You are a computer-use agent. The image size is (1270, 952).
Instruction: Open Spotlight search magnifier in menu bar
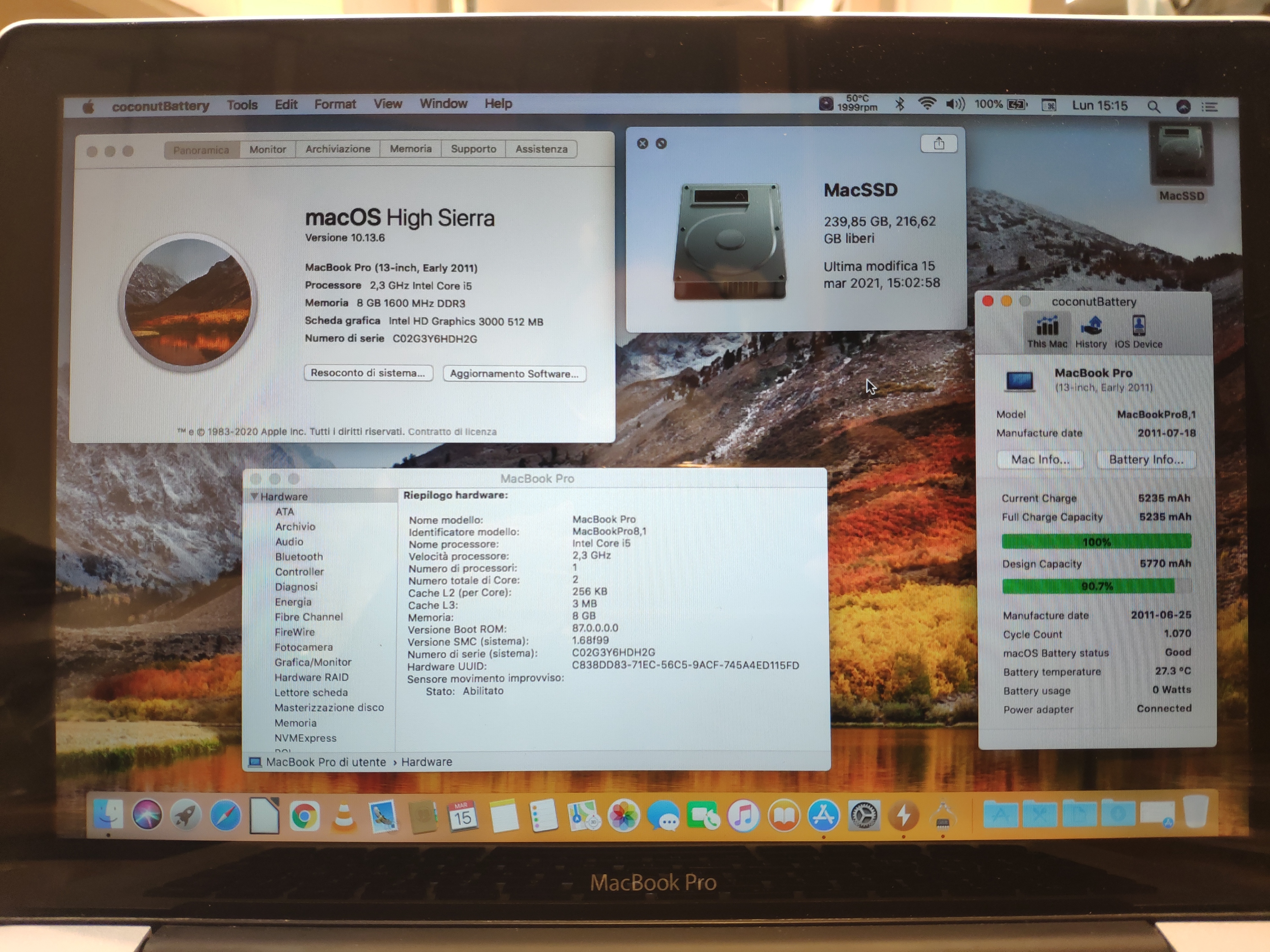click(x=1154, y=107)
